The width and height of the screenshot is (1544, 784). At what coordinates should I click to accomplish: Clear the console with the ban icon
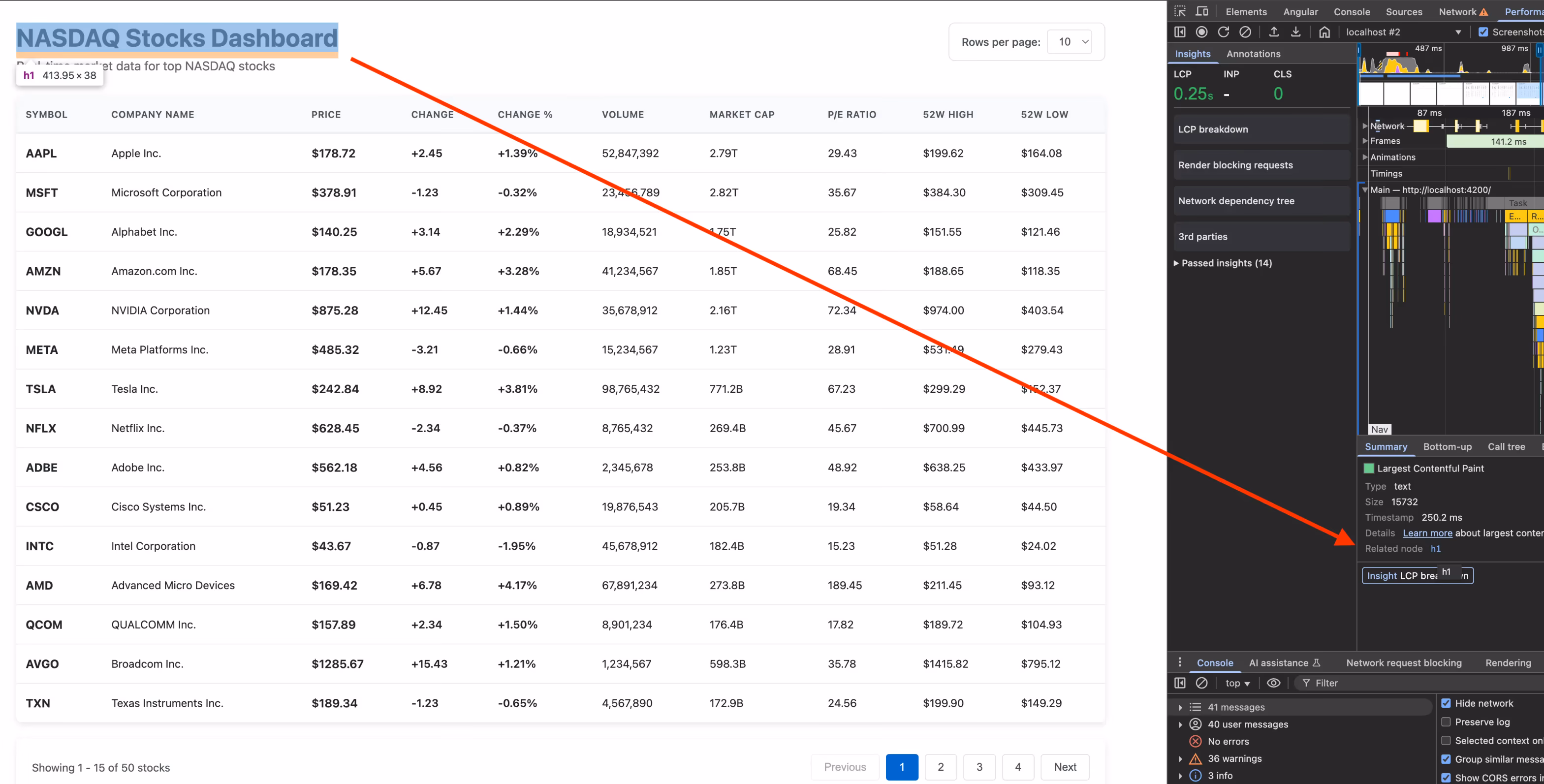point(1202,683)
